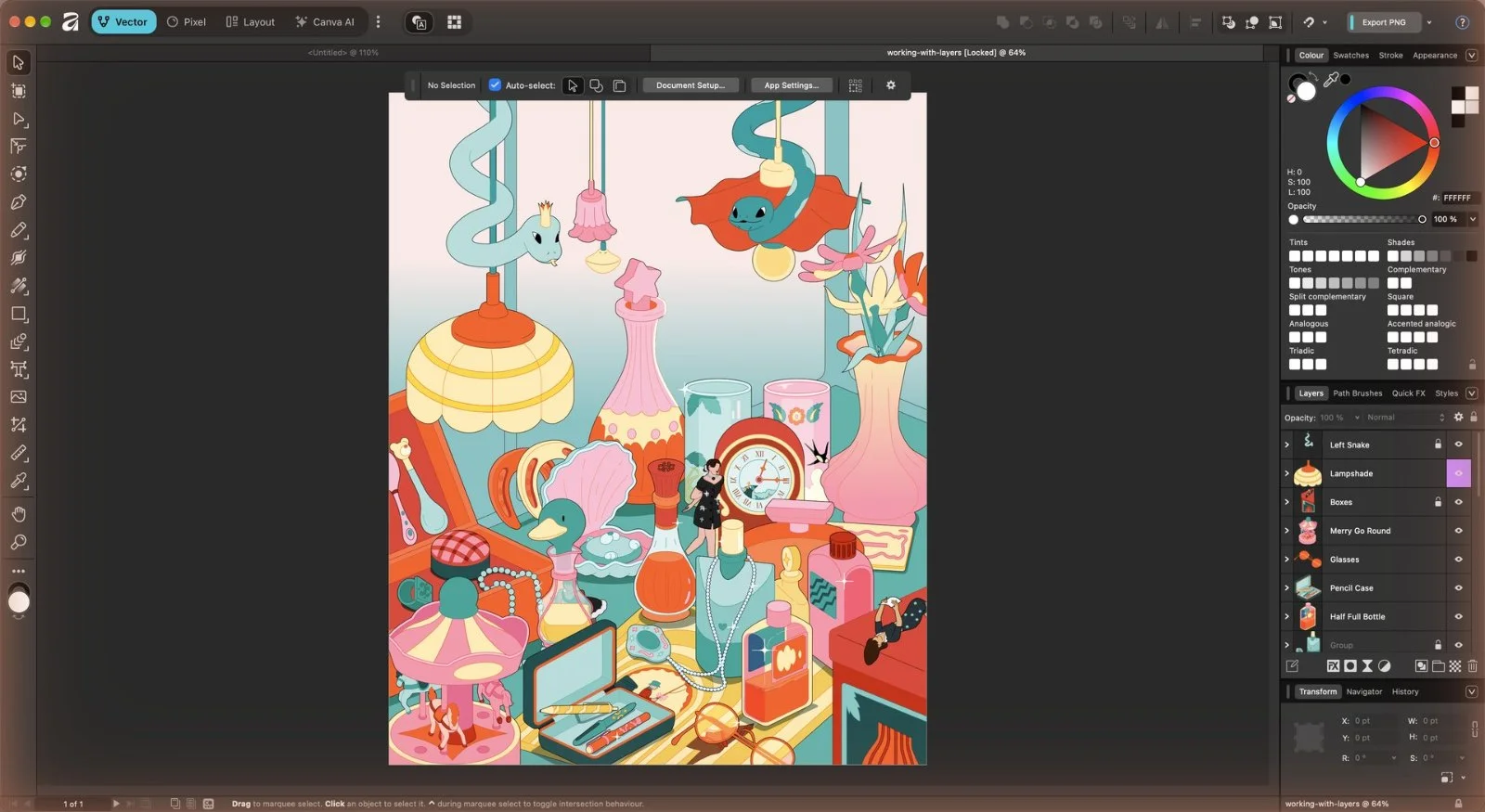Toggle the Auto-select checkbox
This screenshot has height=812, width=1485.
495,85
